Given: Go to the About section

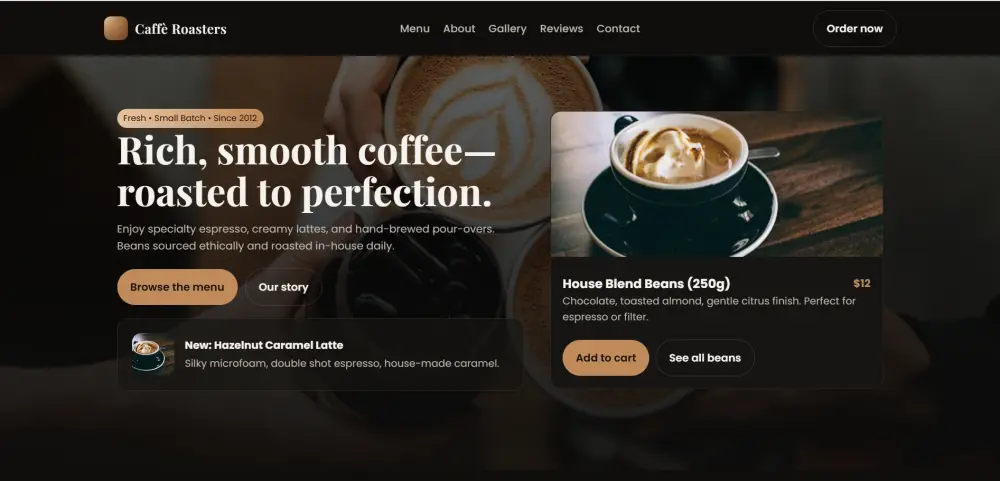Looking at the screenshot, I should [x=459, y=29].
